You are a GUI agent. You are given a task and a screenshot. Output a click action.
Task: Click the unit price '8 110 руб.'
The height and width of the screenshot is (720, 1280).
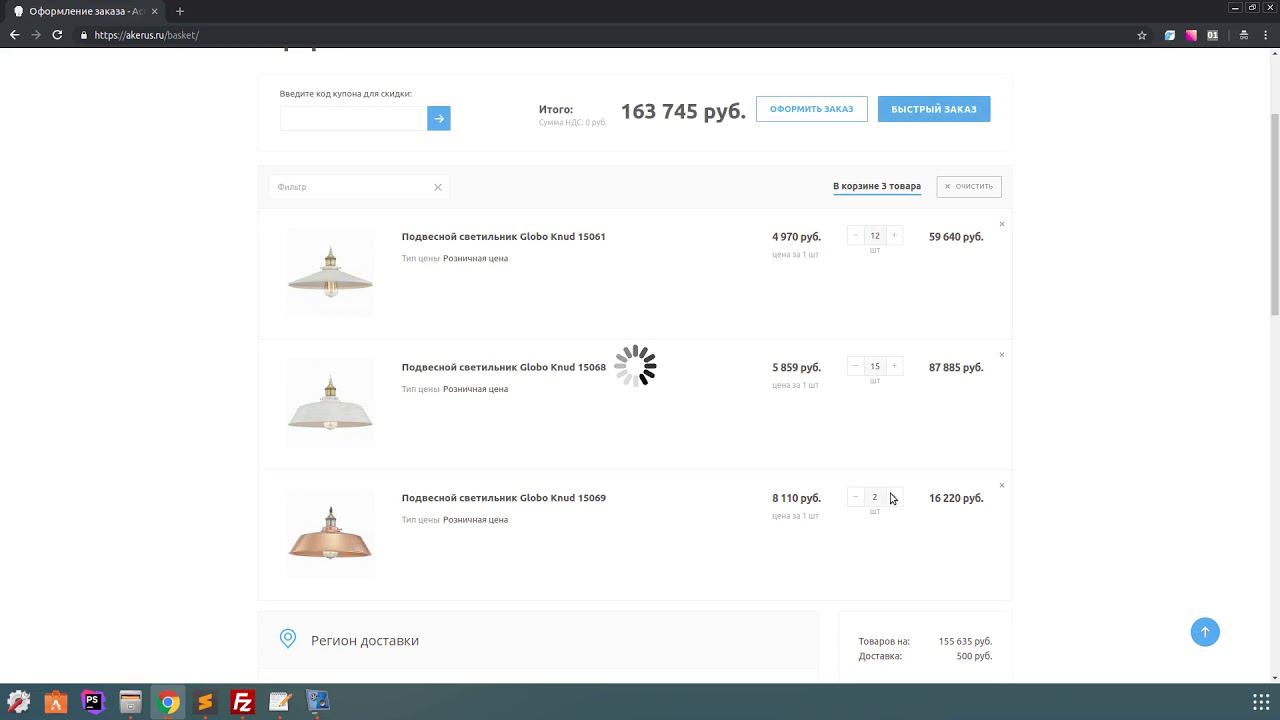tap(796, 498)
